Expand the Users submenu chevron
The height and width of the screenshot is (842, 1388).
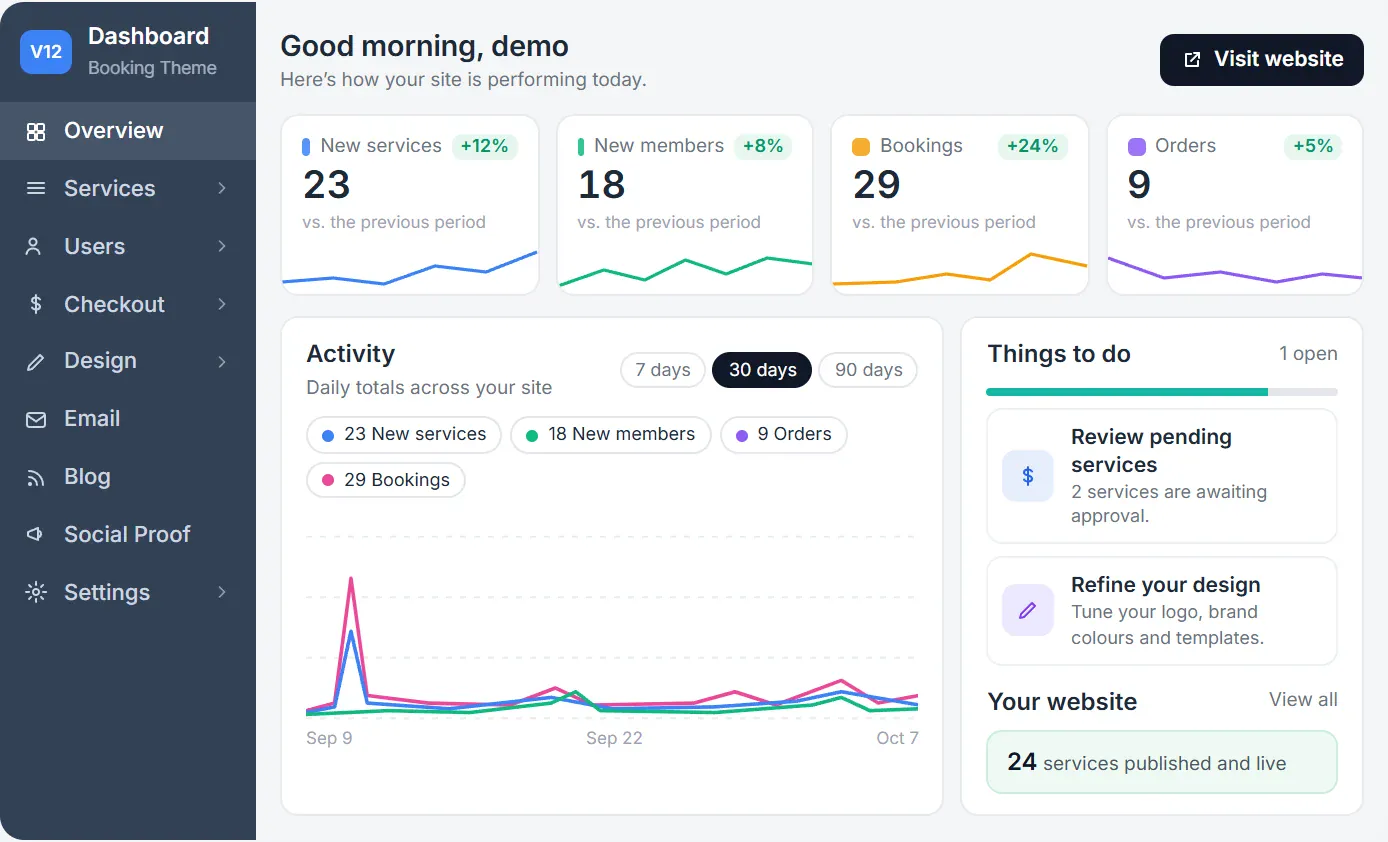222,246
